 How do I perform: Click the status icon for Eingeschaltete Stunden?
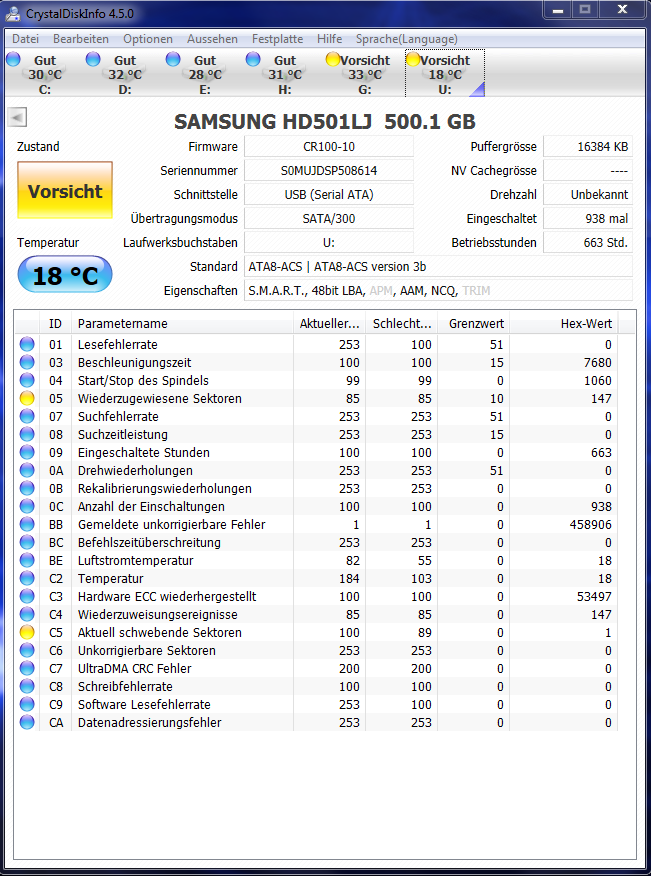27,453
